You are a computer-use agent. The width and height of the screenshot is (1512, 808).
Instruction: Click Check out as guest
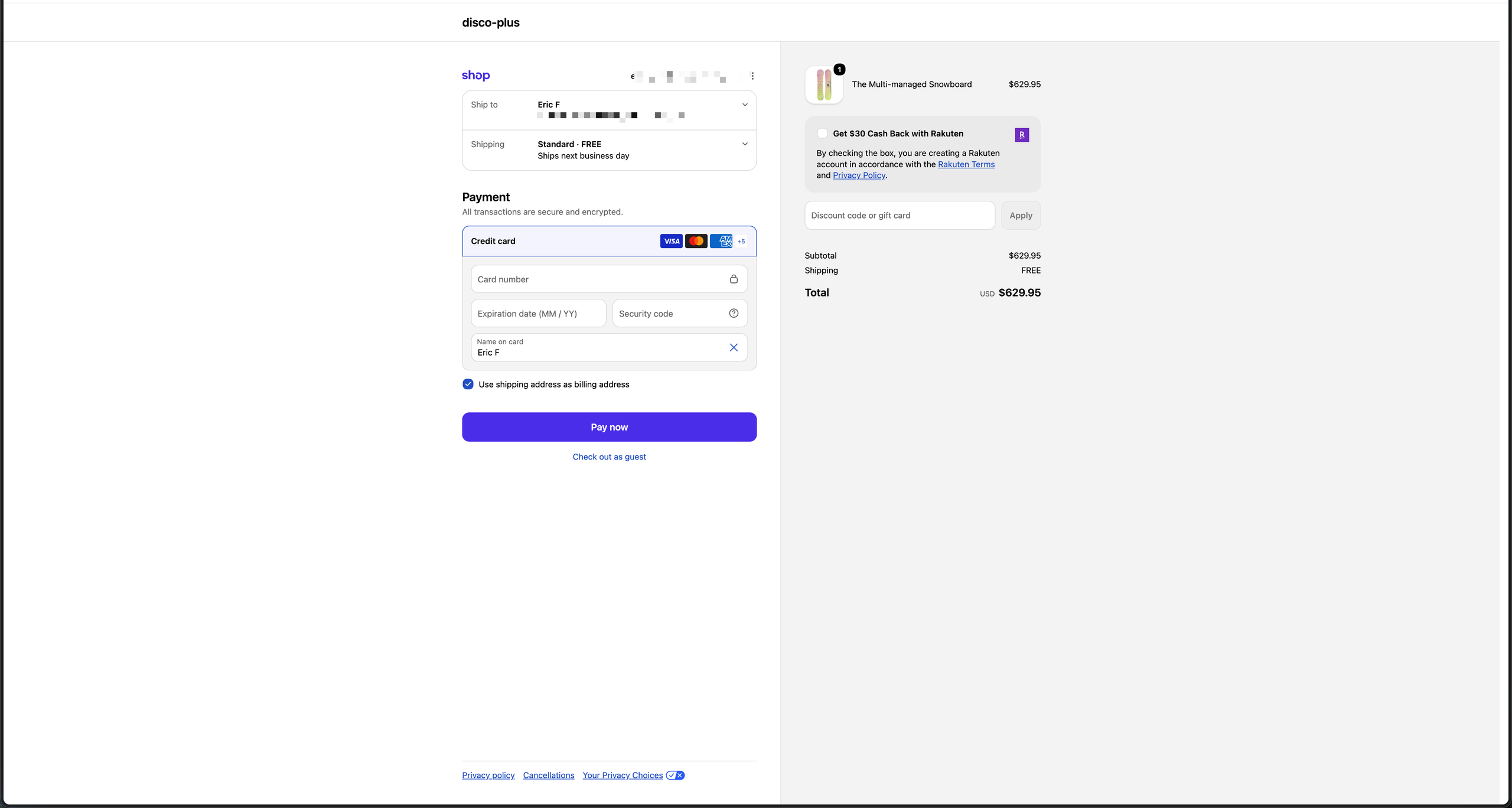[609, 457]
